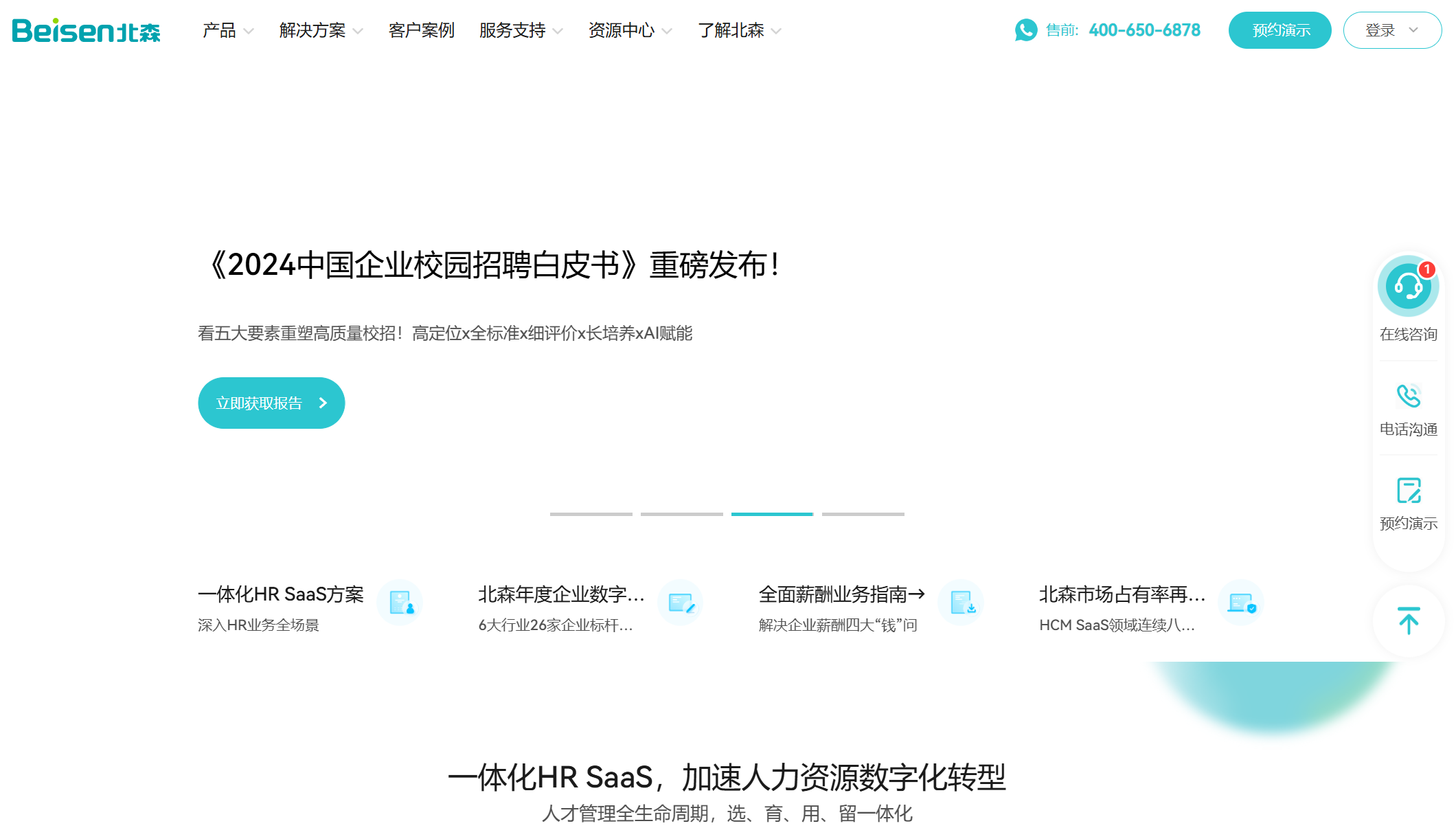Open the 登录 dropdown
1456x828 pixels.
pos(1392,30)
